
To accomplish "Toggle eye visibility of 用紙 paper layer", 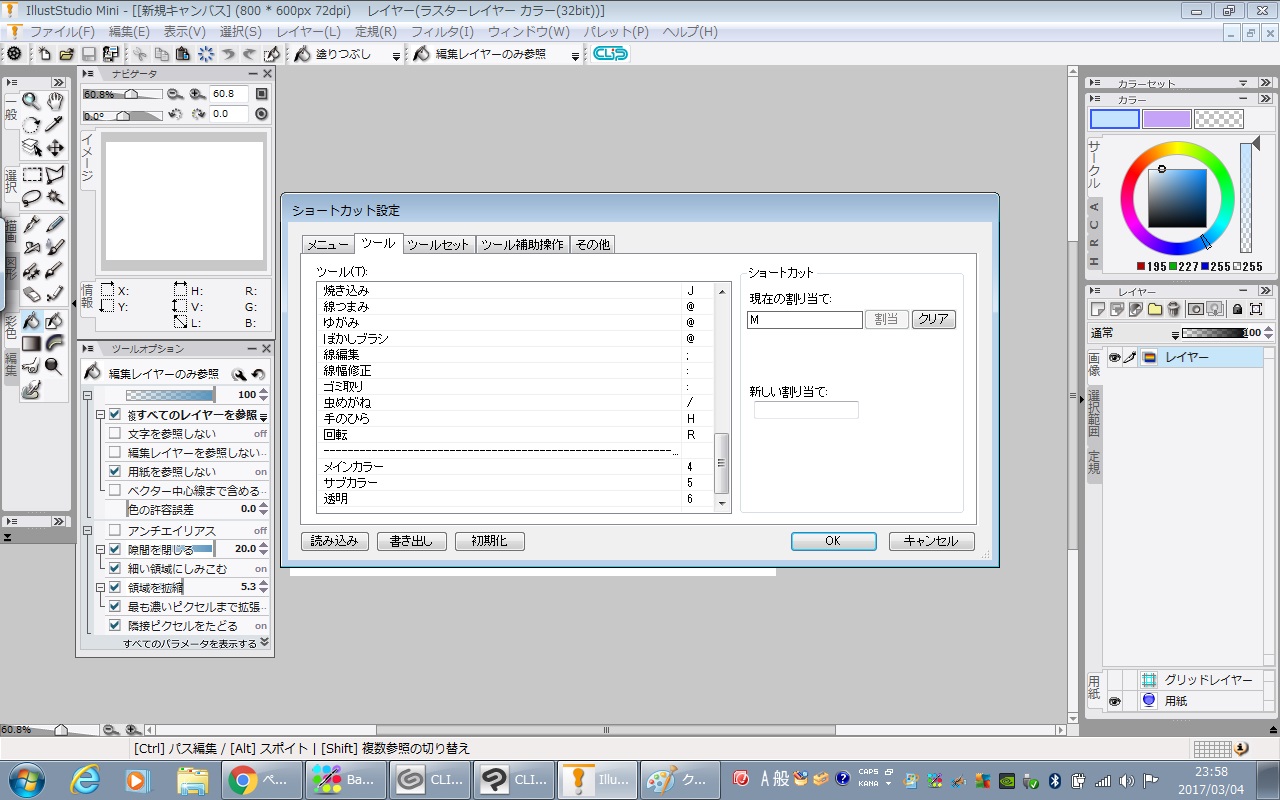I will click(1114, 702).
